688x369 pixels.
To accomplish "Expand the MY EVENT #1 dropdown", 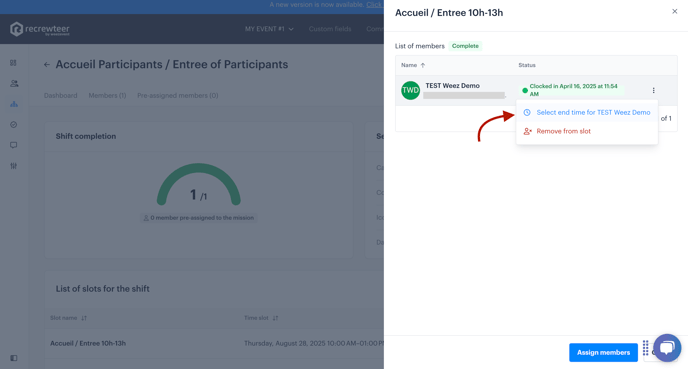I will click(x=269, y=29).
